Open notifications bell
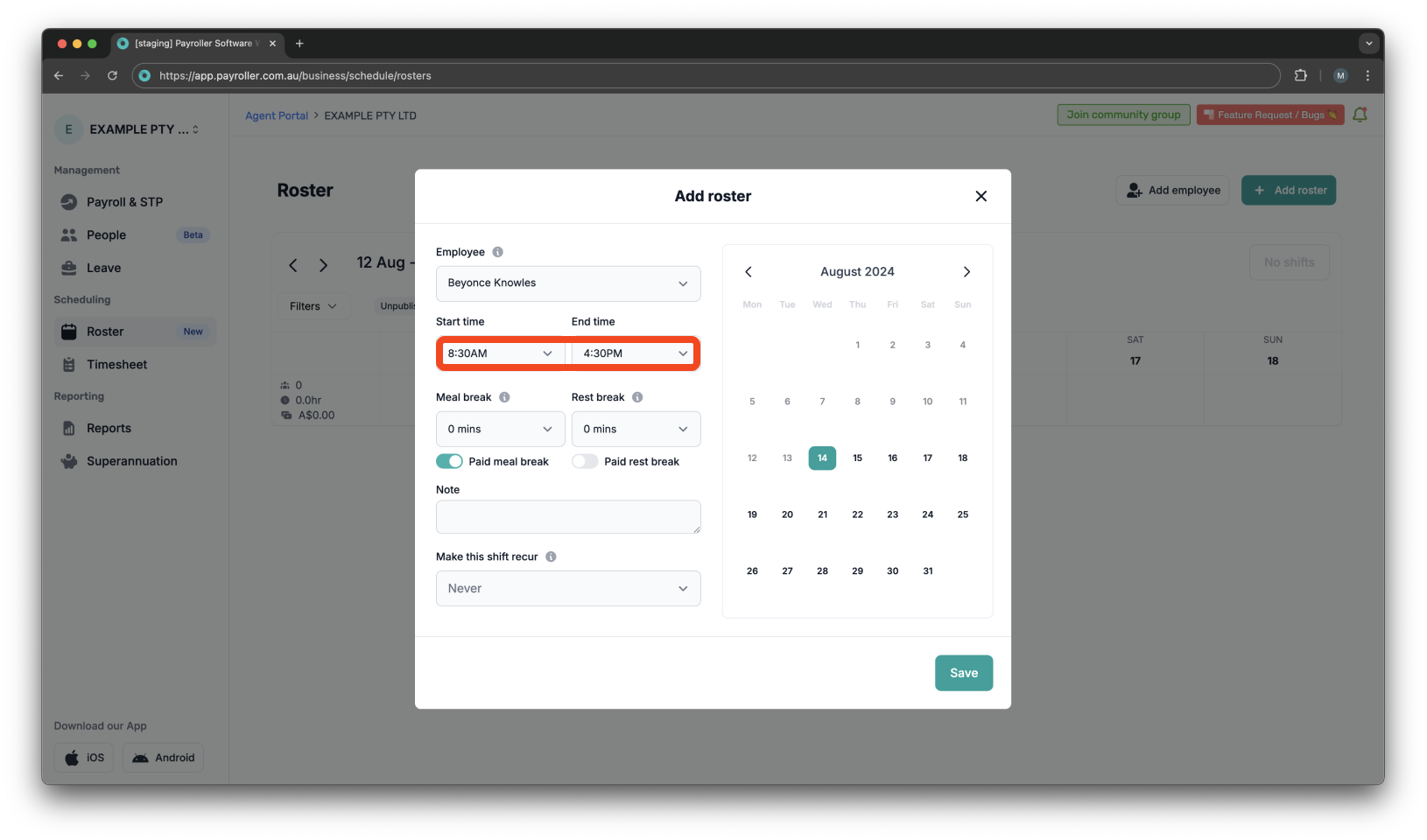The image size is (1427, 840). coord(1360,115)
